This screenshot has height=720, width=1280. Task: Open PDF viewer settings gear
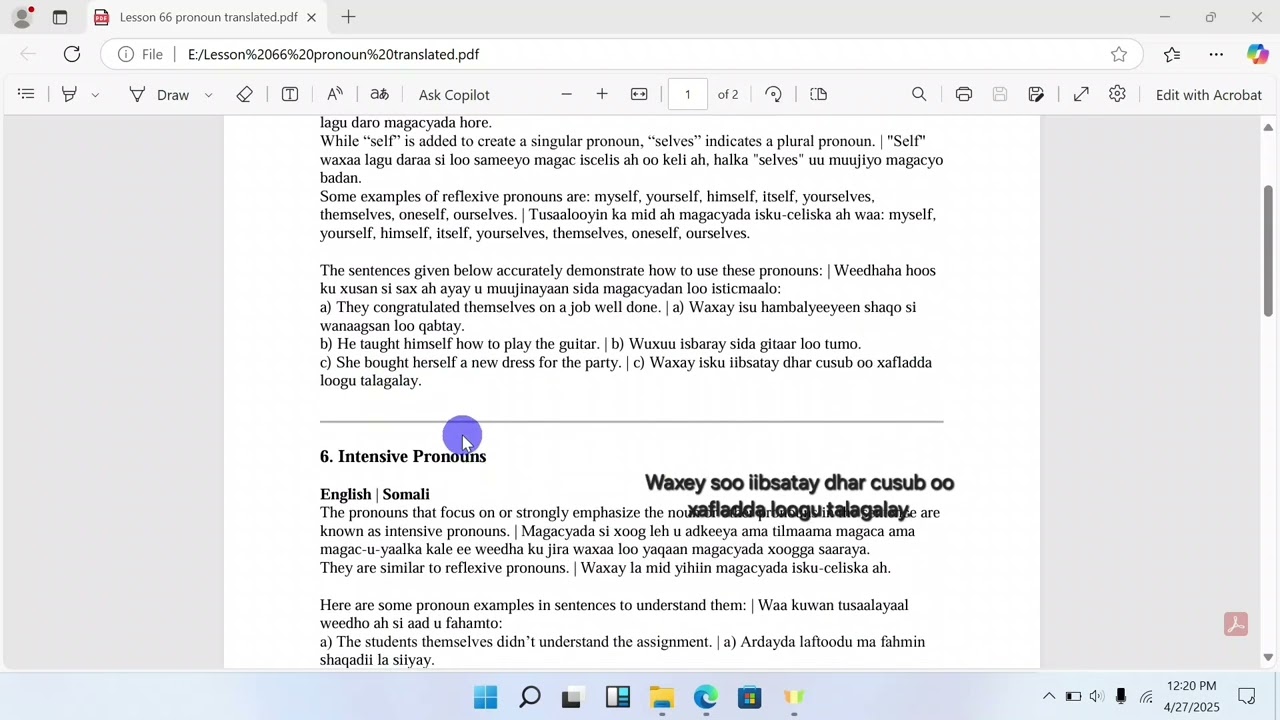coord(1117,94)
